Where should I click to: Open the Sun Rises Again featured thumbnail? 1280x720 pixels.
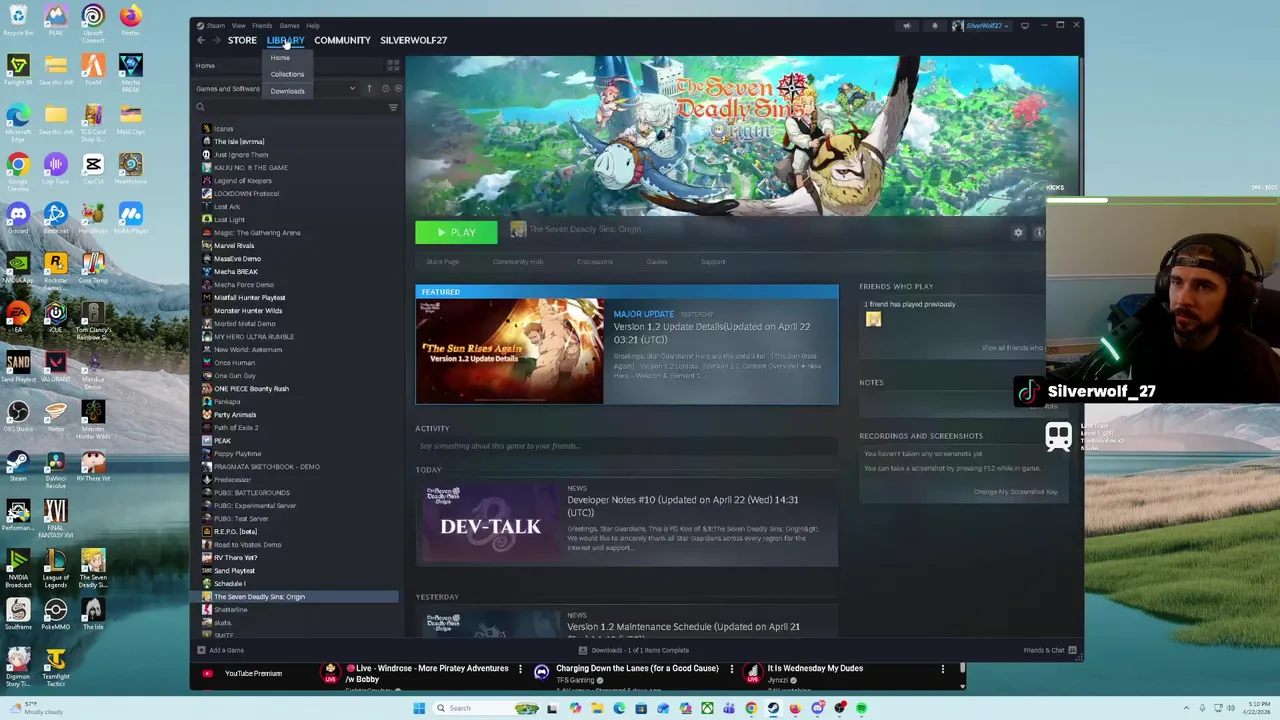tap(510, 351)
